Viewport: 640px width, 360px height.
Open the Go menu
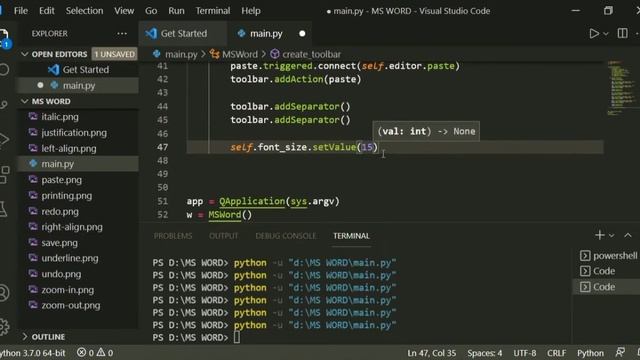(151, 11)
